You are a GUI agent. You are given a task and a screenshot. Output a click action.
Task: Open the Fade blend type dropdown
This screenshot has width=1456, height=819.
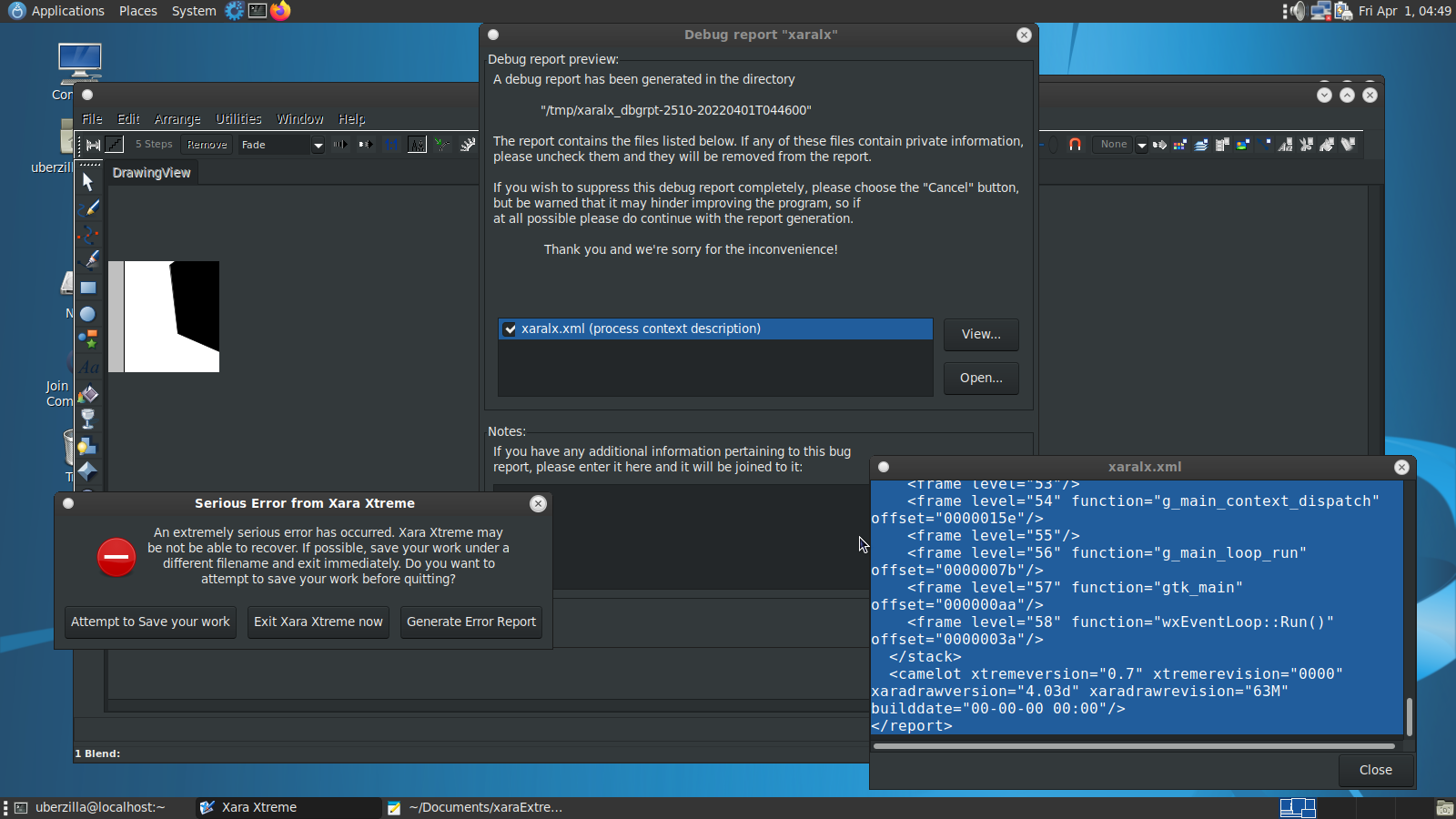[x=318, y=145]
